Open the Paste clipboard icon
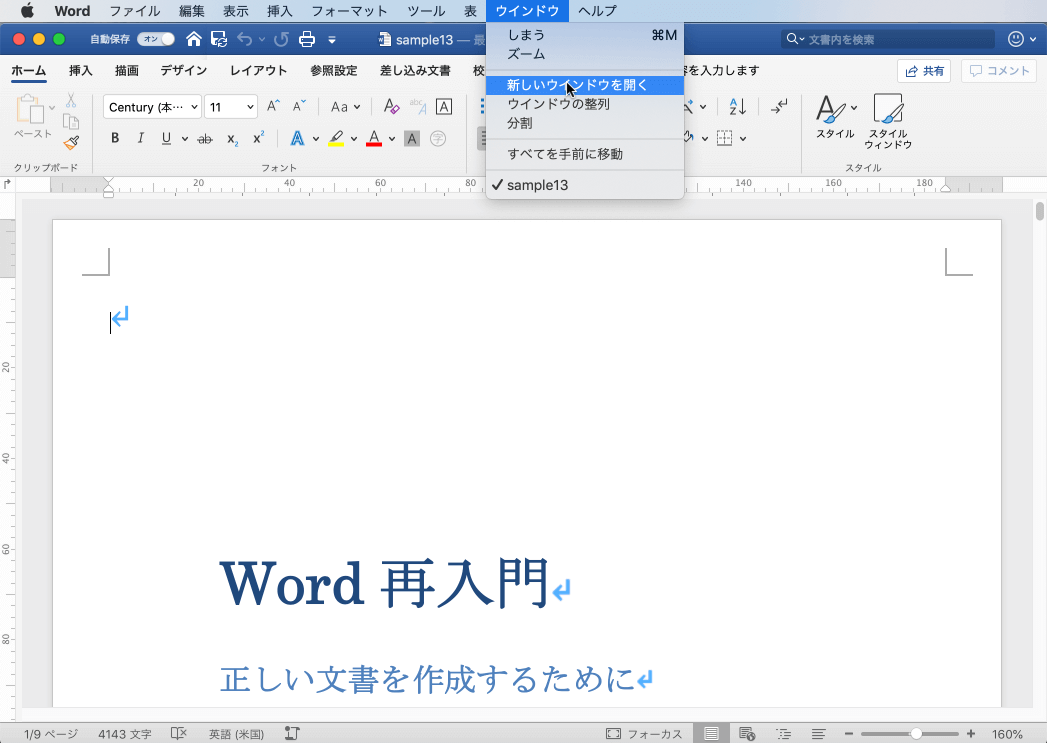 (x=30, y=109)
